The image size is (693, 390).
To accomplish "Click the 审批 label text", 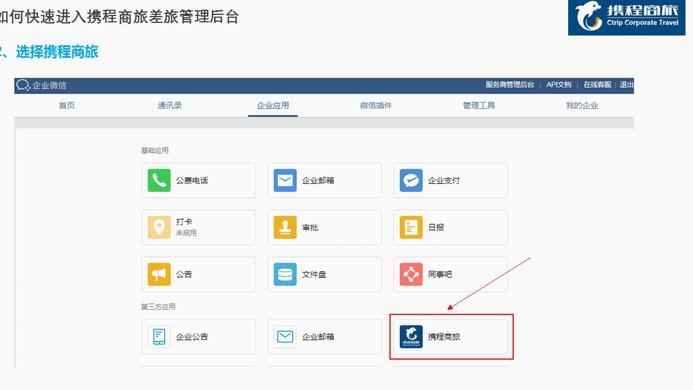I will pos(310,227).
